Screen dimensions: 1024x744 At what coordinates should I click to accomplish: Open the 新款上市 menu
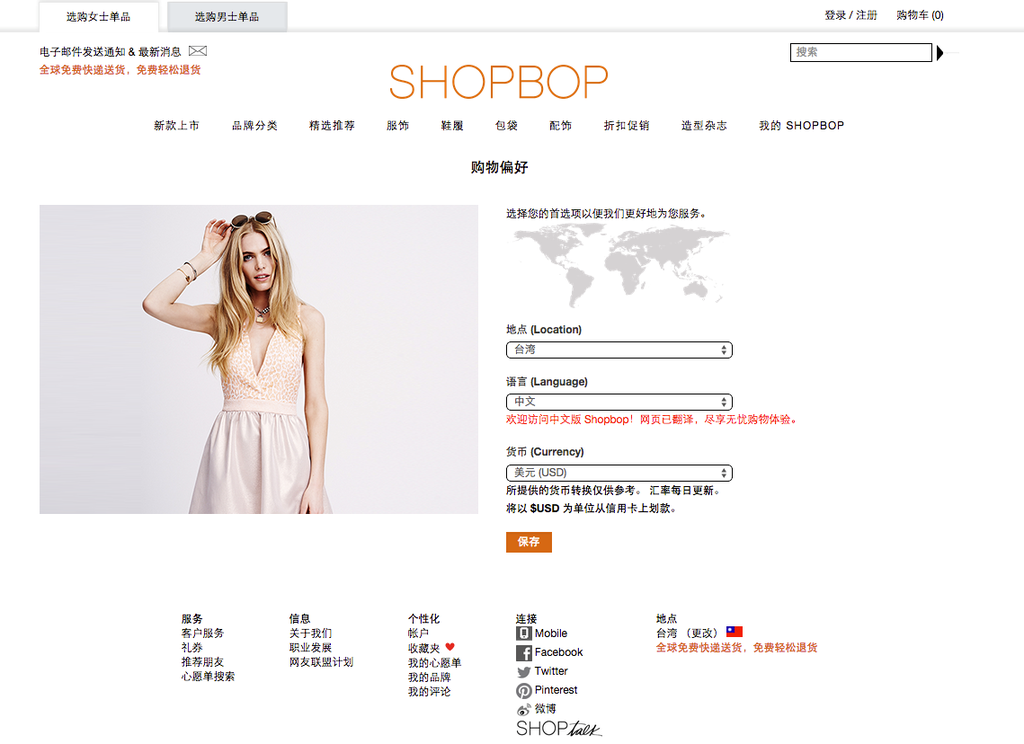(176, 125)
